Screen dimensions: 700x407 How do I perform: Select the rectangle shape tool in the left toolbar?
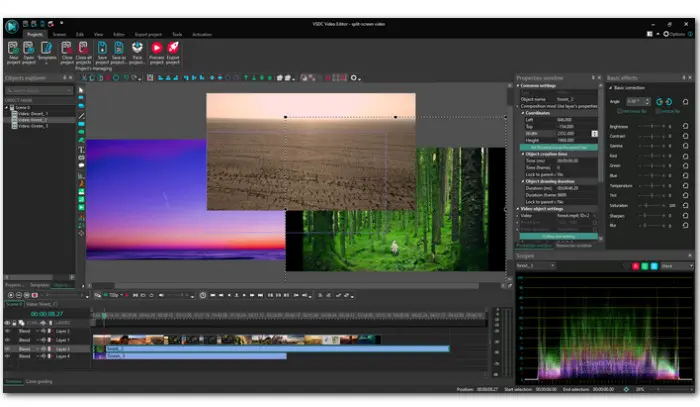[81, 124]
